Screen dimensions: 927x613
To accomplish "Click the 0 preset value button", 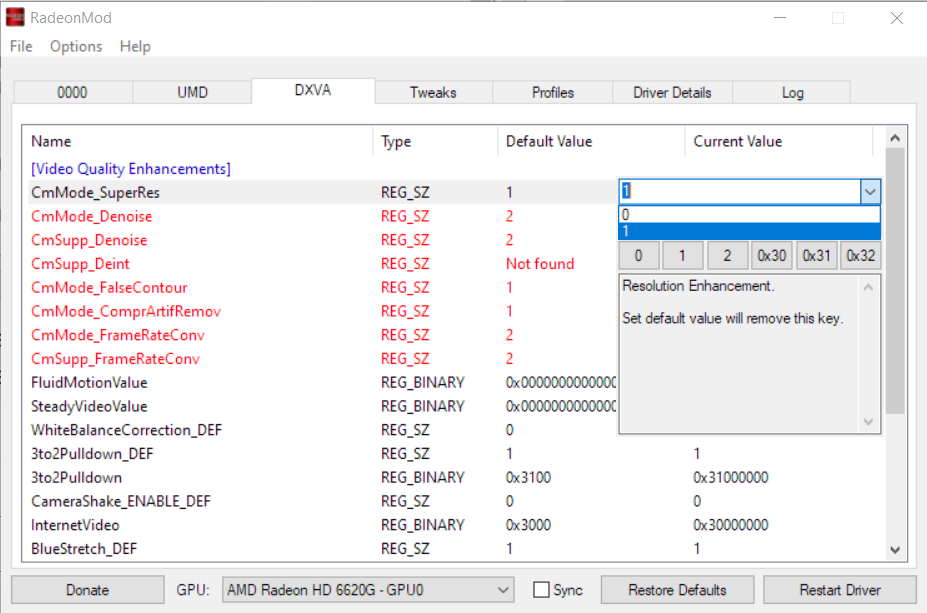I will click(638, 255).
